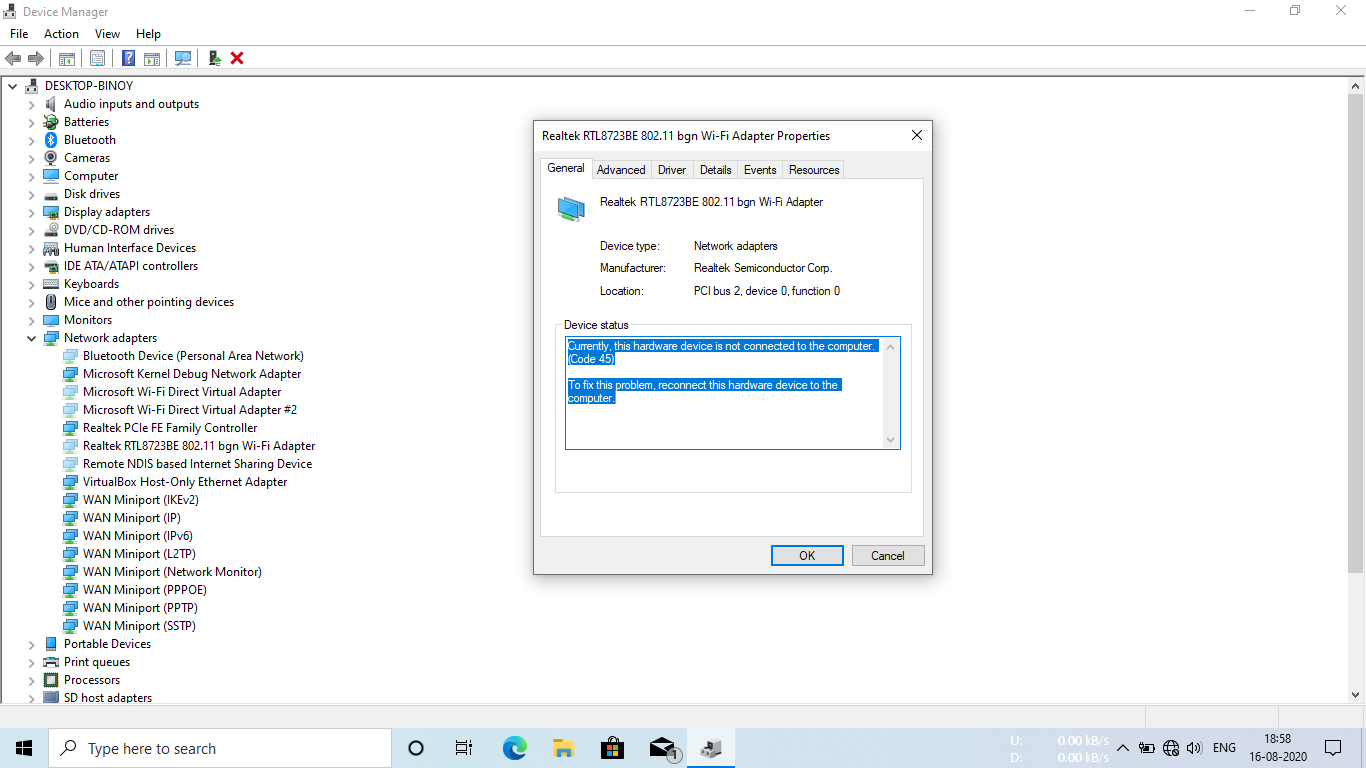
Task: Click the Forward arrow in the toolbar
Action: (36, 58)
